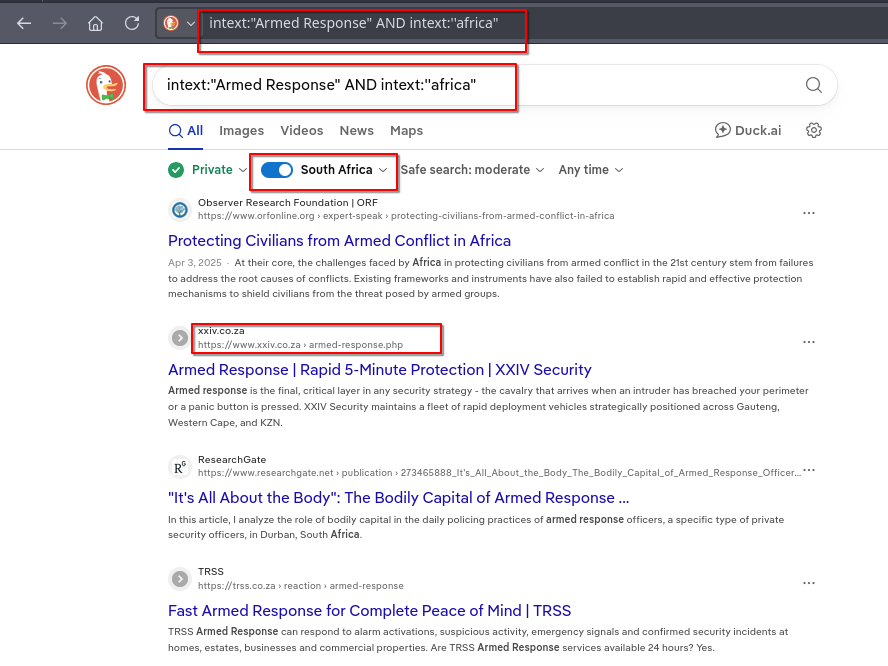Open researchgate.net publication URL

[499, 473]
